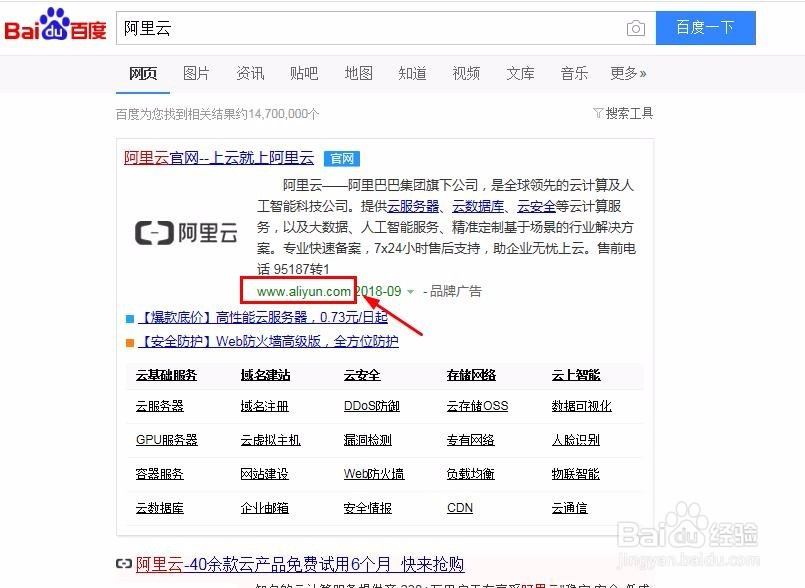Open the 漏洞检测 link

(x=368, y=440)
